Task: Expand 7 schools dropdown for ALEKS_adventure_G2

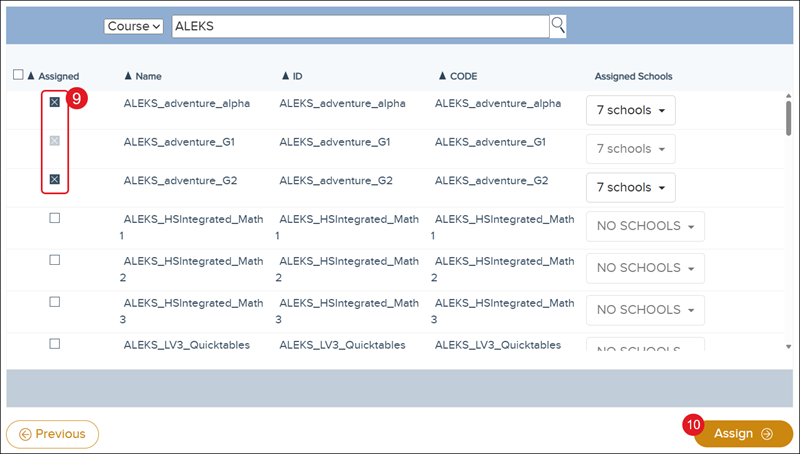Action: click(630, 188)
